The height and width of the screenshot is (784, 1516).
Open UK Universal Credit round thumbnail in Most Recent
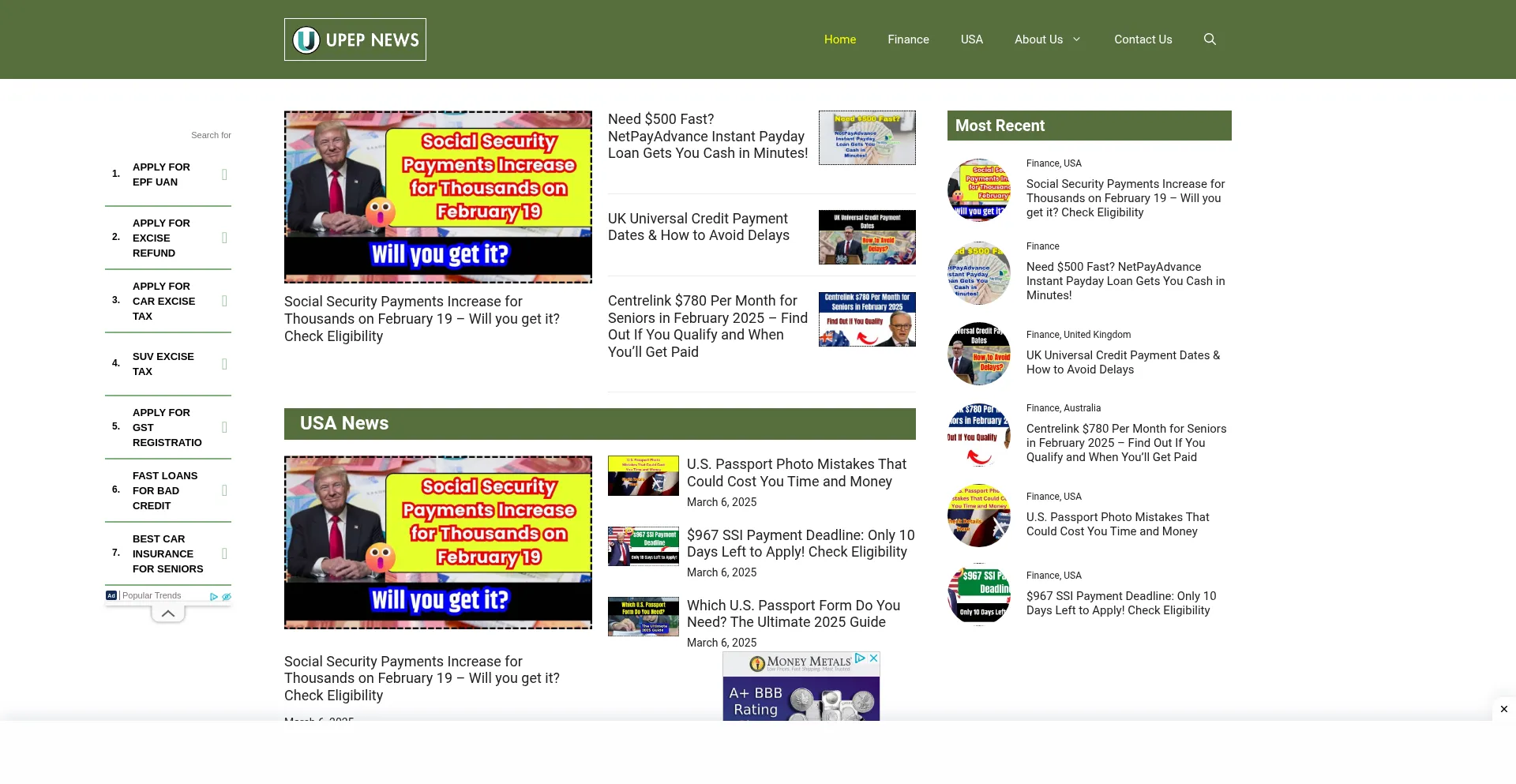[979, 354]
